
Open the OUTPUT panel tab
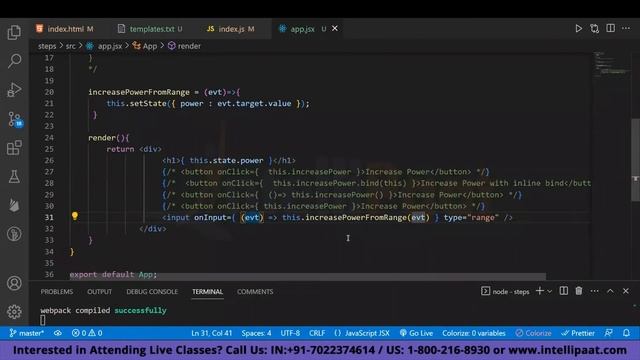coord(99,291)
